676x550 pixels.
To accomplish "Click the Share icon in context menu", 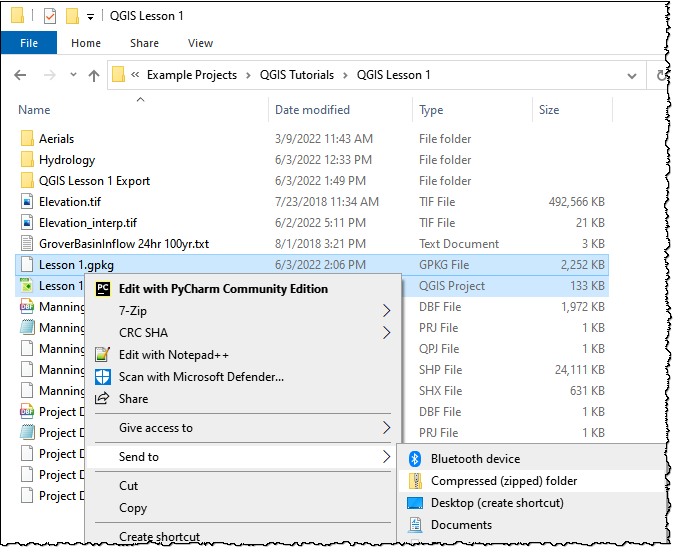I will (101, 399).
